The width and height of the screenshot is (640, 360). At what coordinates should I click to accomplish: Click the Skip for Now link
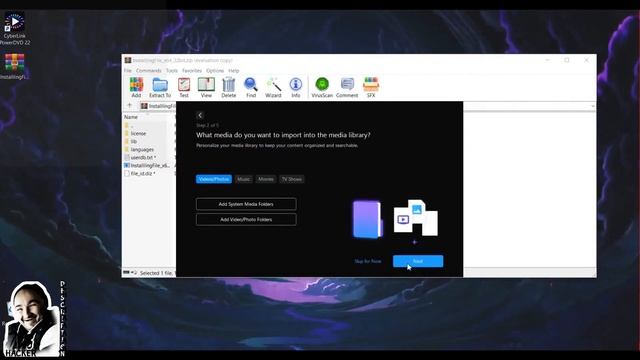[x=368, y=261]
